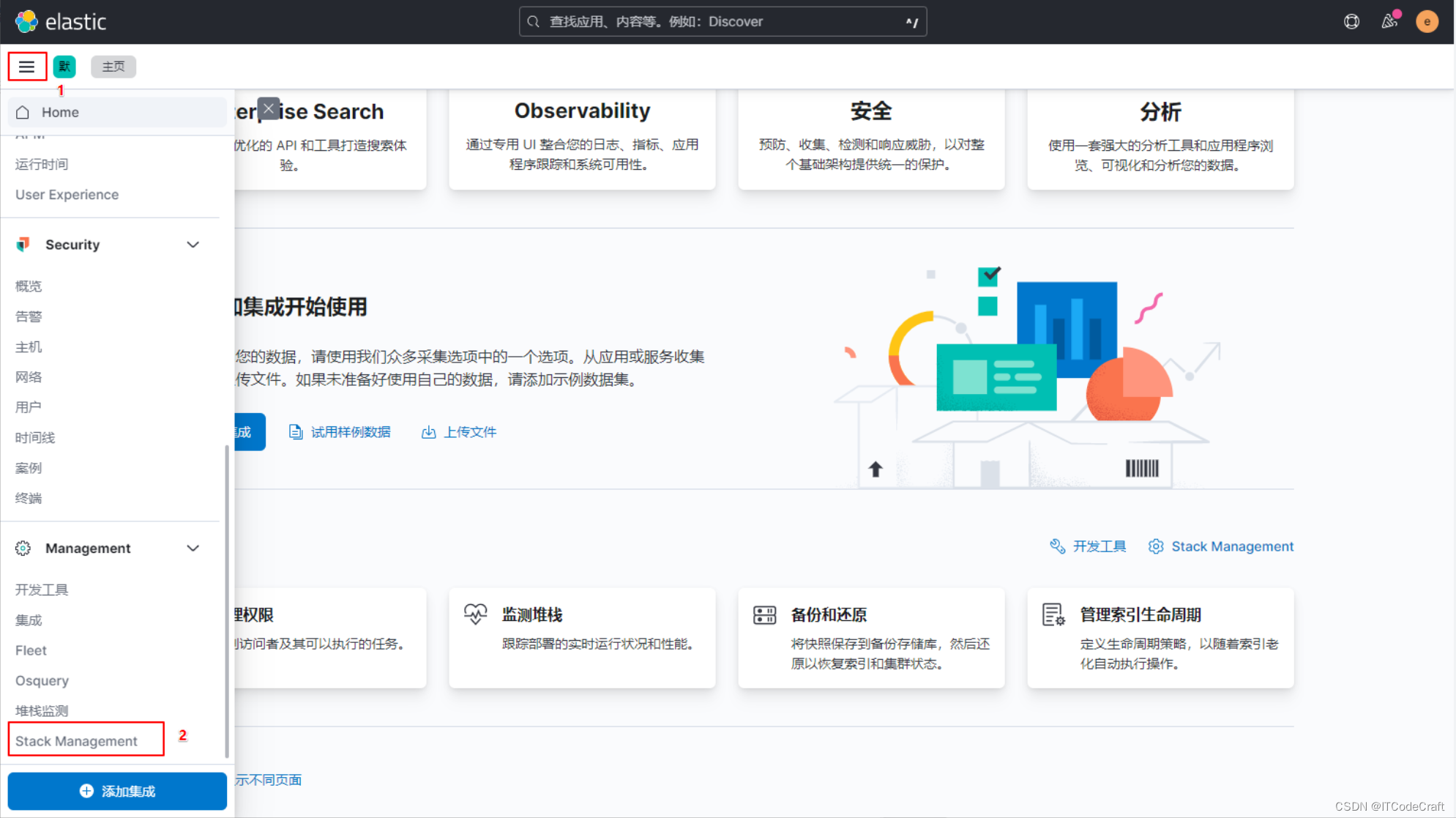The width and height of the screenshot is (1456, 818).
Task: Open the 备份和还原 card
Action: coord(871,638)
